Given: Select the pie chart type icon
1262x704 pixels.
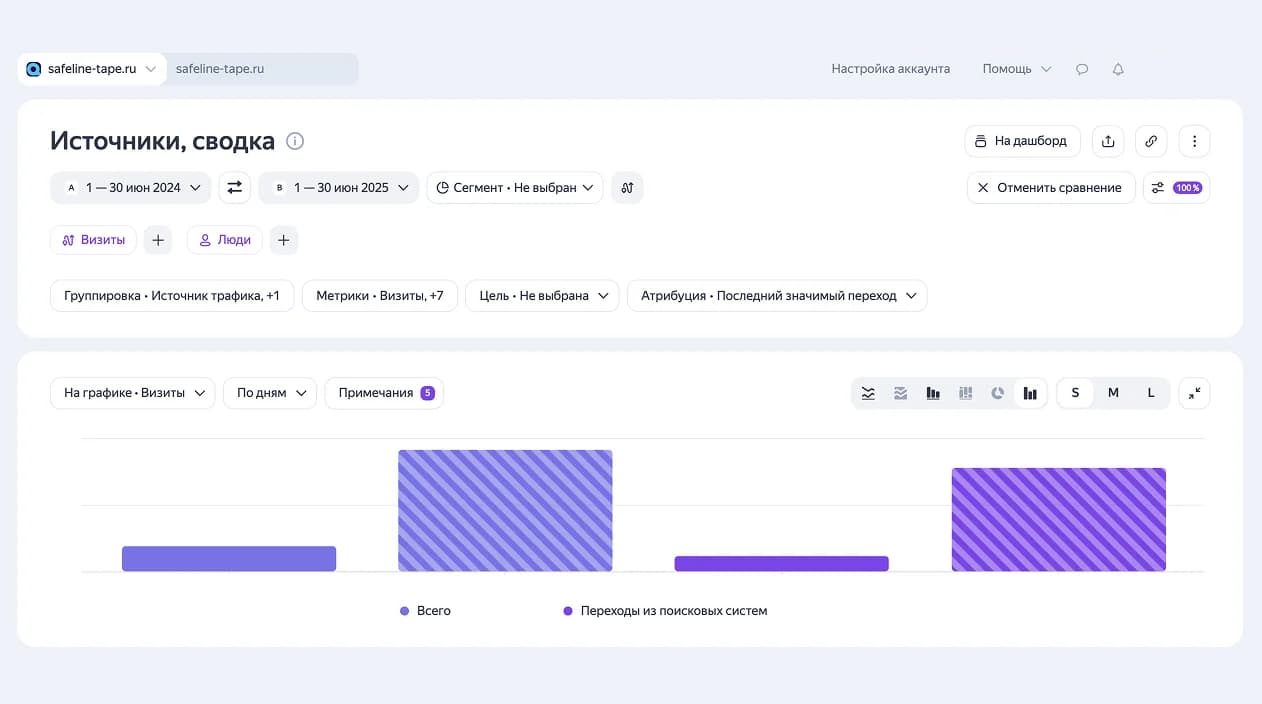Looking at the screenshot, I should pos(997,393).
